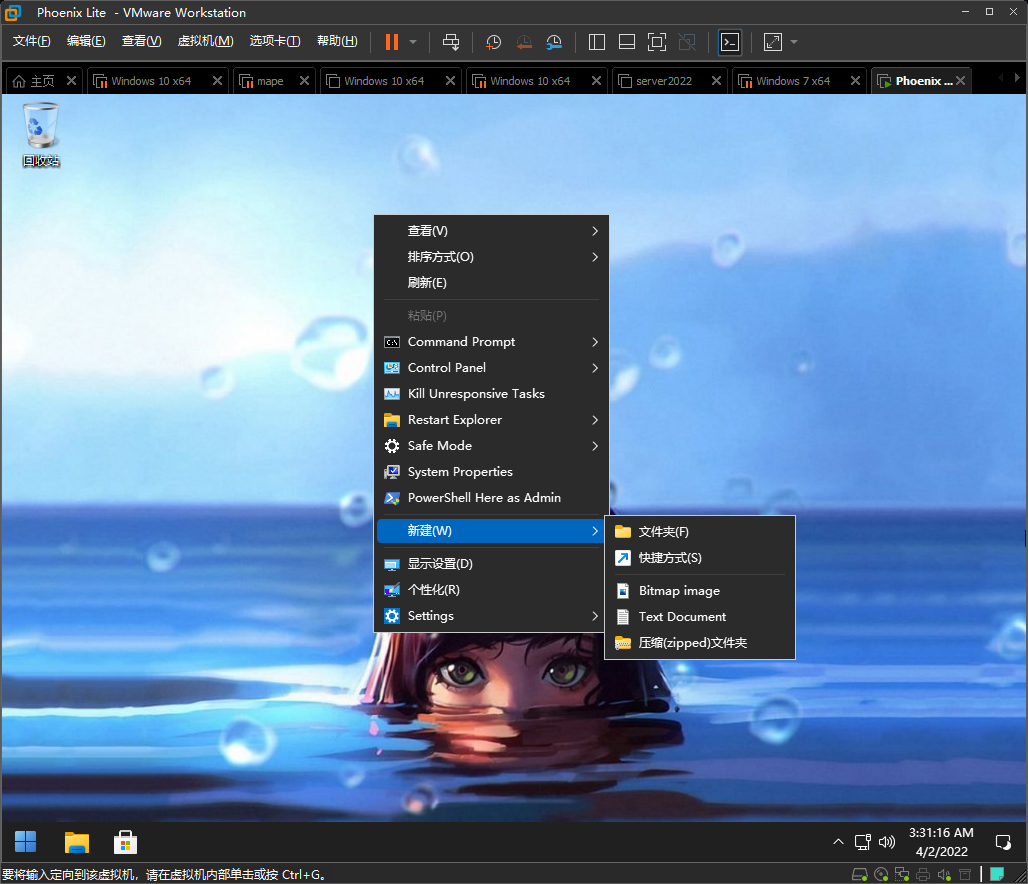Select Kill Unresponsive Tasks menu entry

pyautogui.click(x=476, y=394)
